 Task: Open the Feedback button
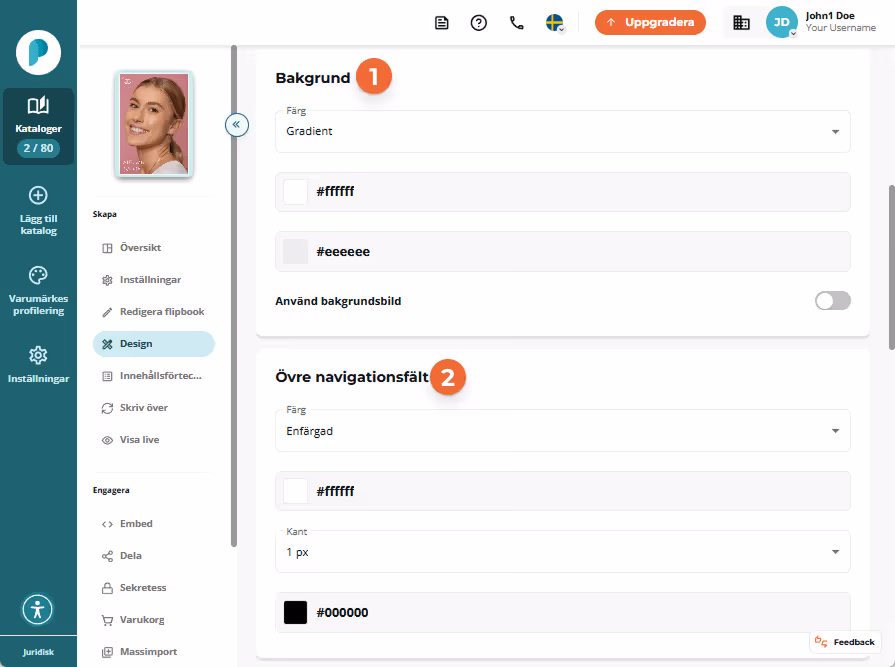pos(845,642)
